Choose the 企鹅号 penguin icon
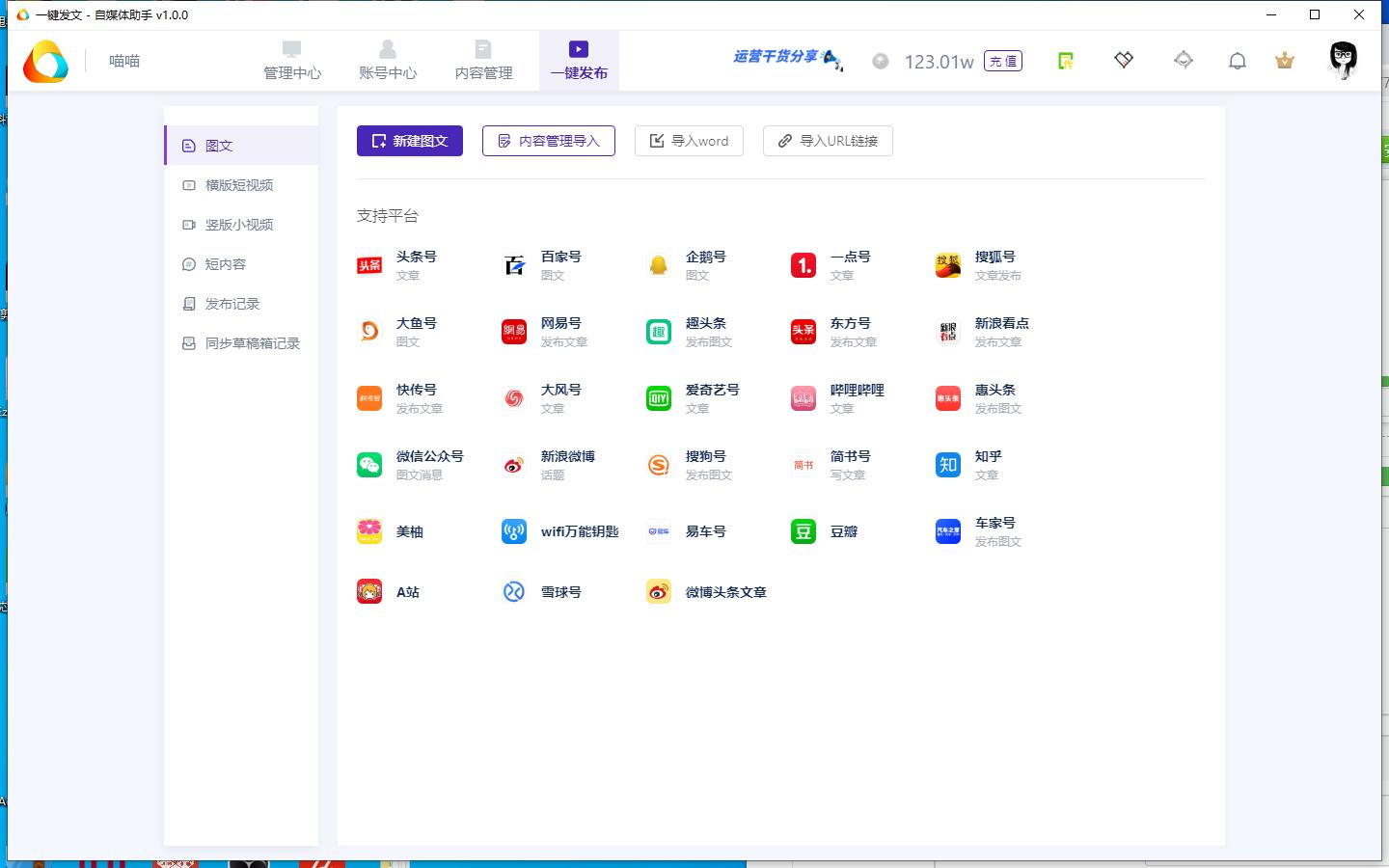 coord(659,265)
